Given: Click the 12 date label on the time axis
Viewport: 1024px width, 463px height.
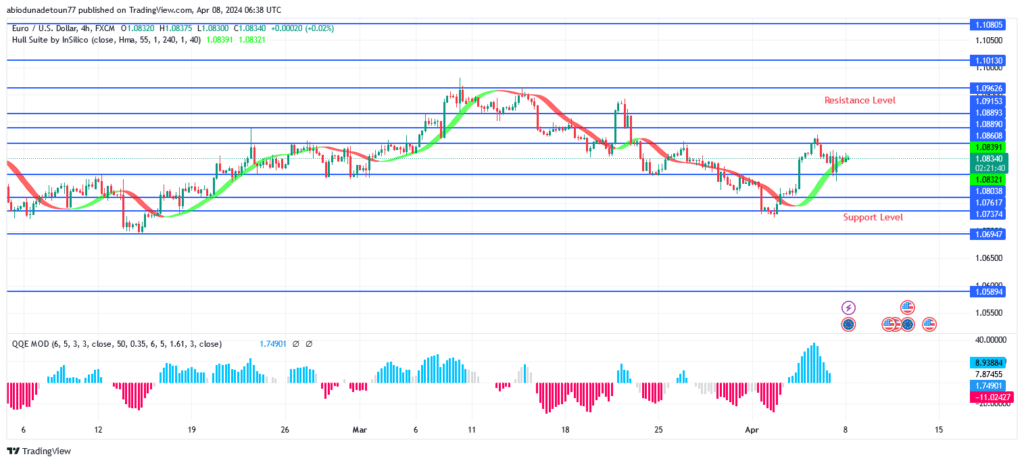Looking at the screenshot, I should (98, 430).
